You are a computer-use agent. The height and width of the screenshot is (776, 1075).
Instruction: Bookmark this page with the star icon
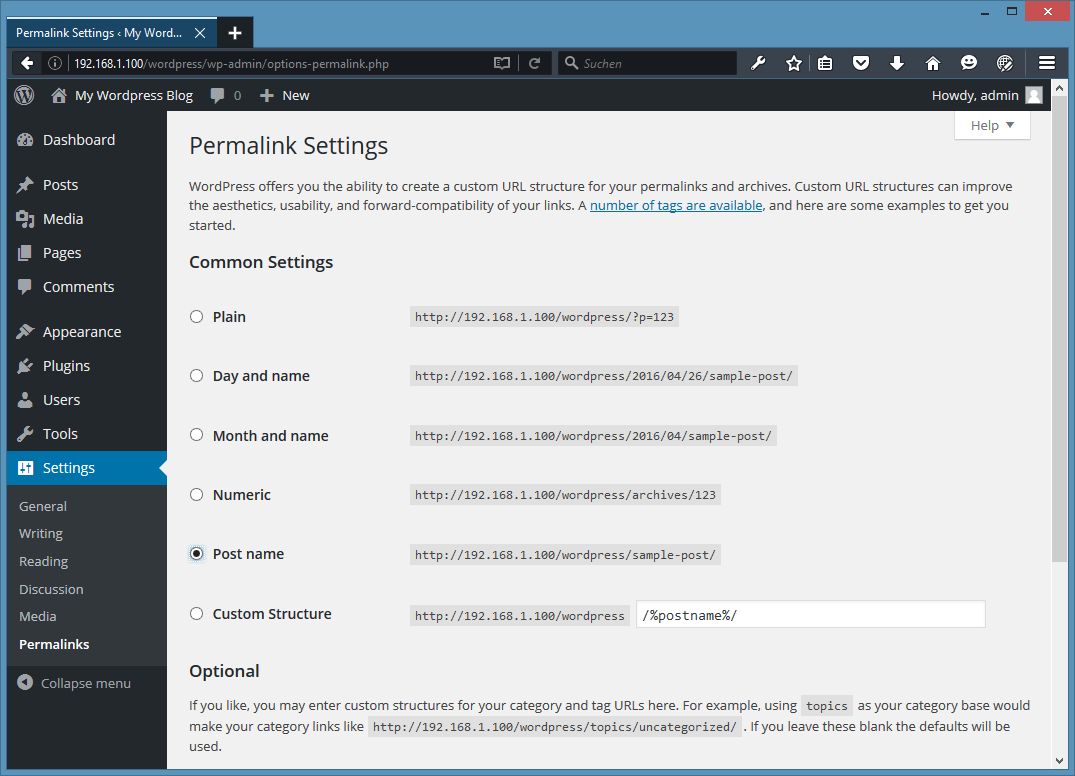[x=794, y=64]
